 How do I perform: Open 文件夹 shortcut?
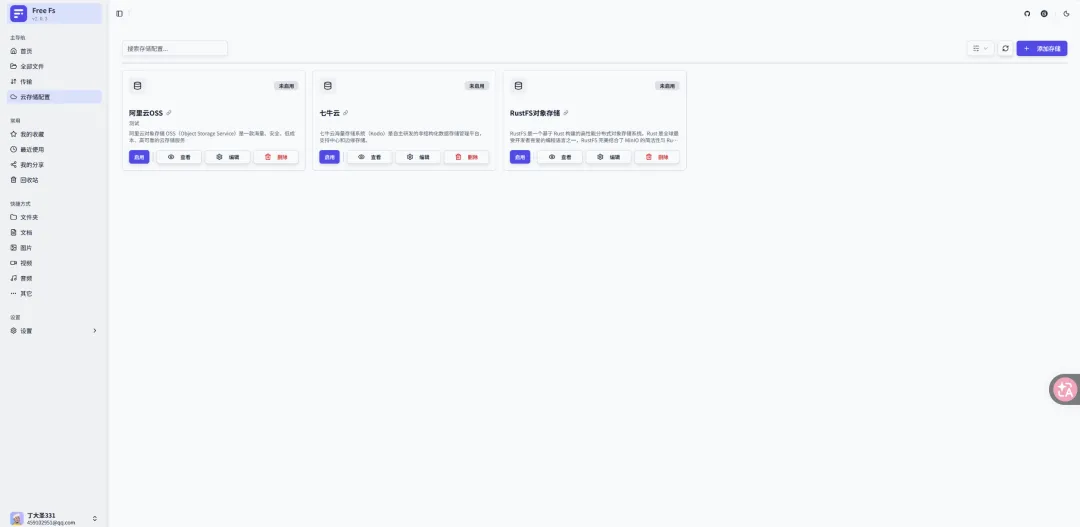point(54,217)
